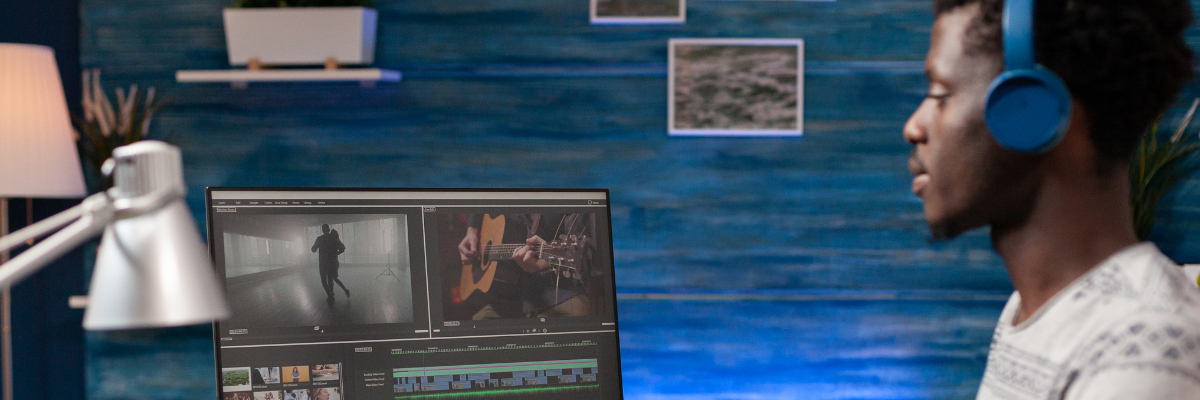1200x400 pixels.
Task: Select the thumbnail between landscape and orange clips
Action: (x=266, y=376)
